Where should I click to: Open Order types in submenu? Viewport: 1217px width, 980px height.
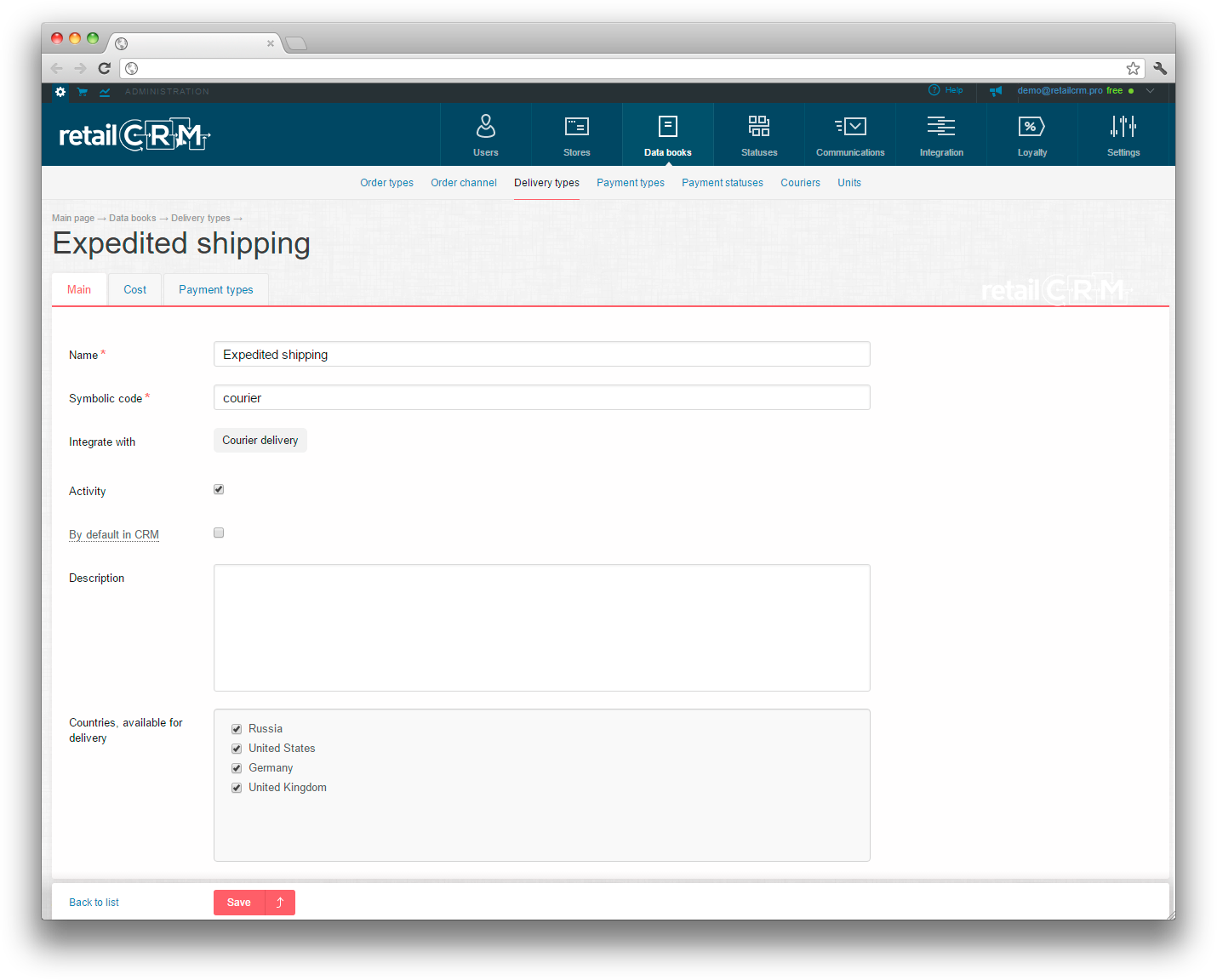click(386, 183)
